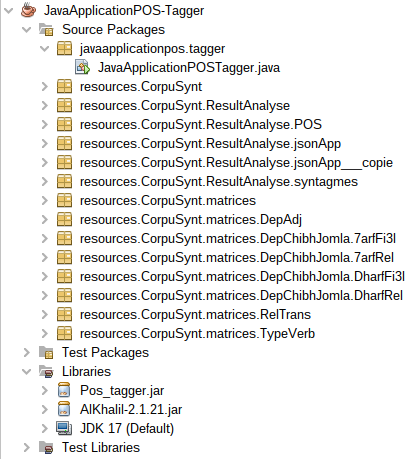The height and width of the screenshot is (459, 415).
Task: Collapse the Libraries node
Action: 26,371
